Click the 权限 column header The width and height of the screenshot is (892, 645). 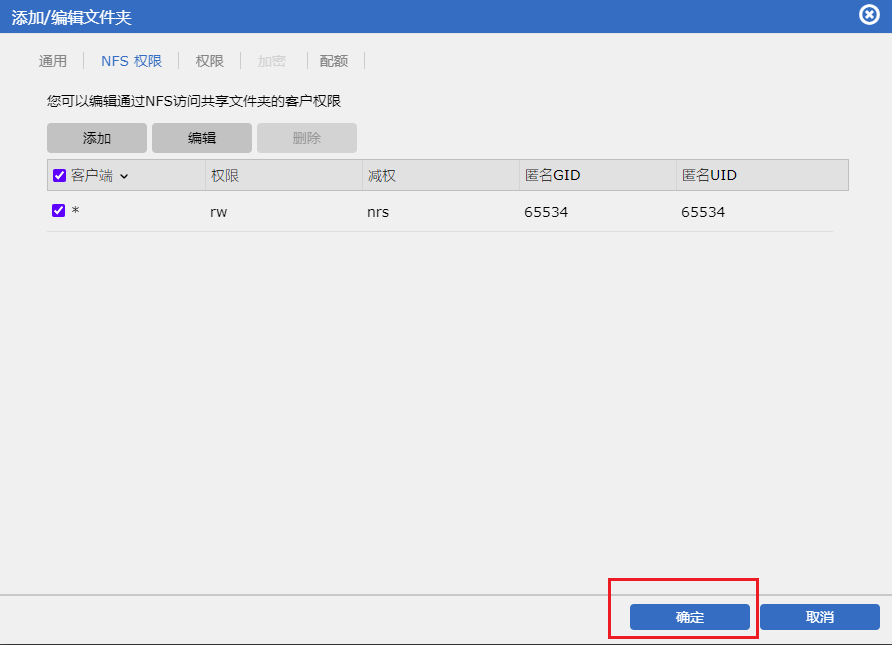point(225,176)
